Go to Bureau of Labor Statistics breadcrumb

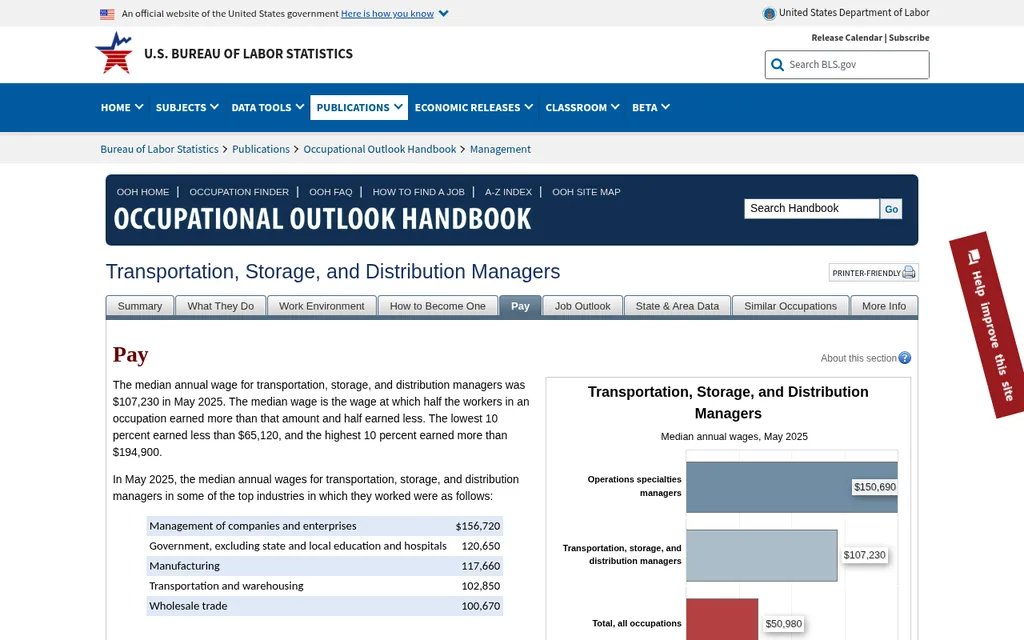coord(159,149)
